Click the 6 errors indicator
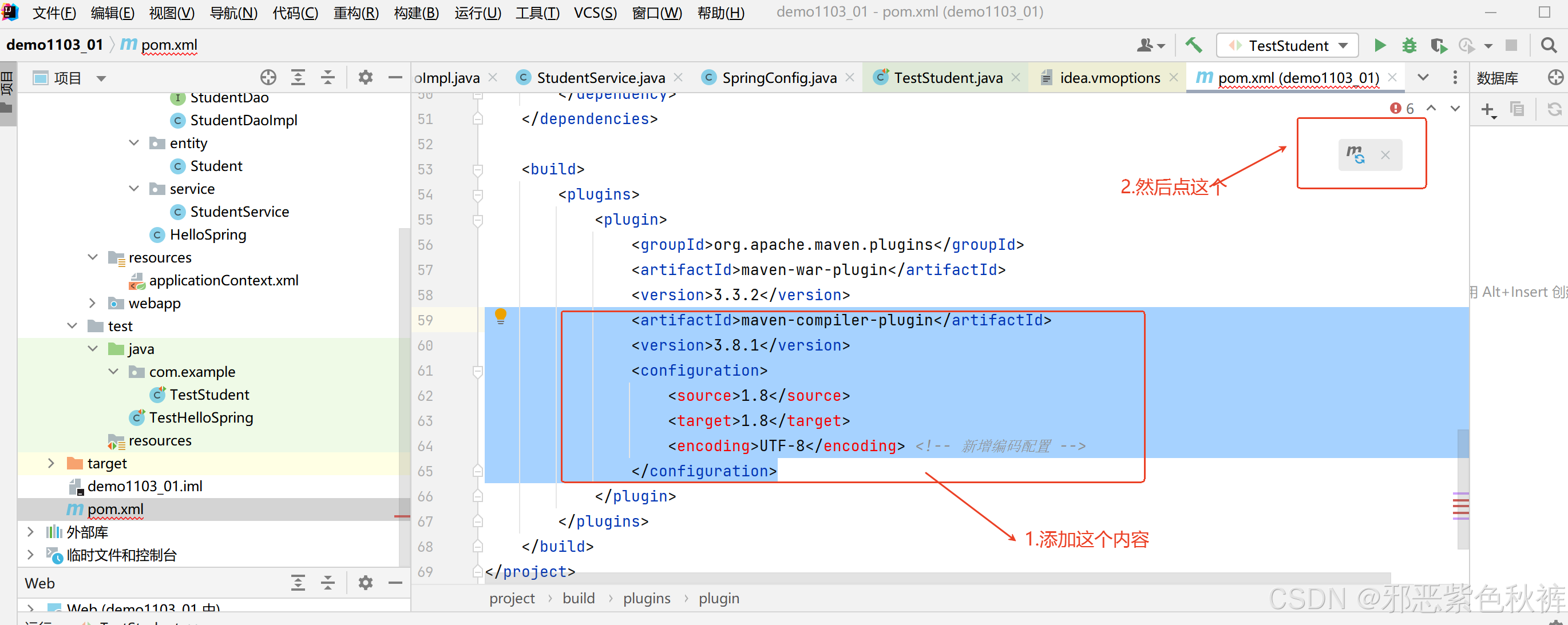 click(x=1403, y=108)
